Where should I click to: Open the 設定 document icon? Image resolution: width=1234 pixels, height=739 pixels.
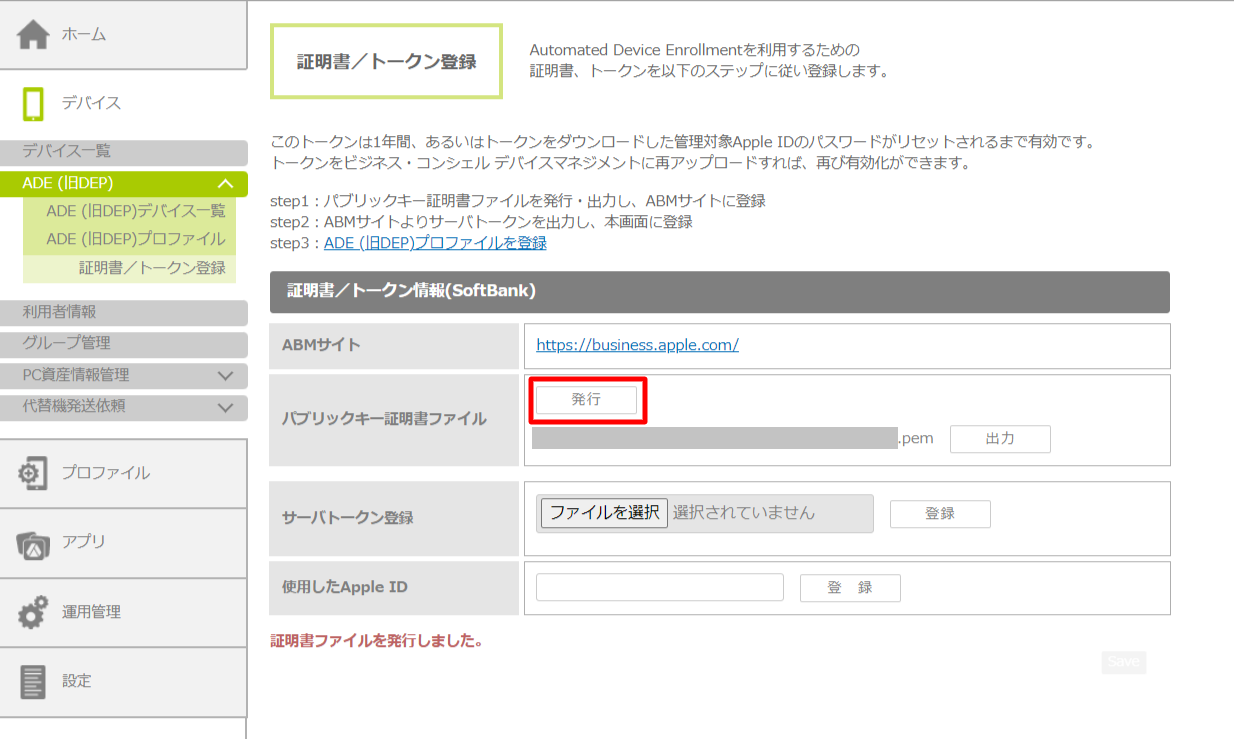(33, 681)
